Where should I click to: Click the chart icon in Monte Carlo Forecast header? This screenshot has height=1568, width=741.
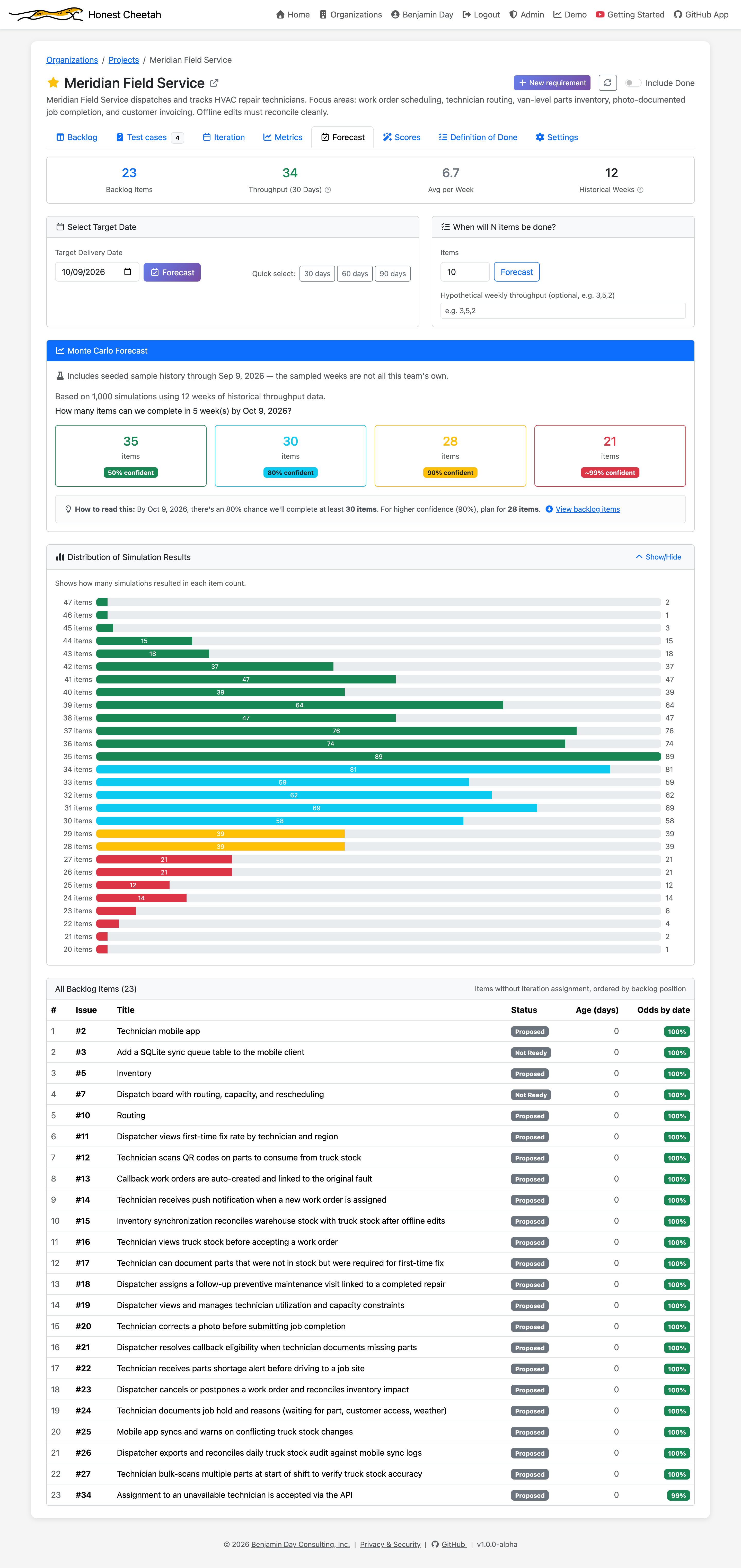click(60, 351)
